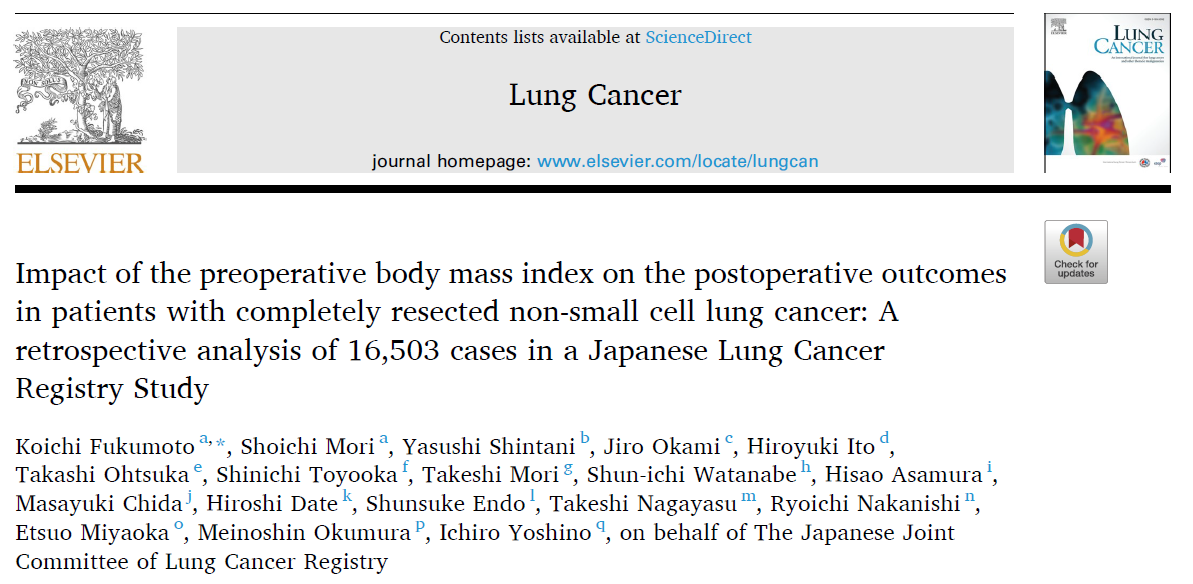Click the Elsevier tree logo

79,87
